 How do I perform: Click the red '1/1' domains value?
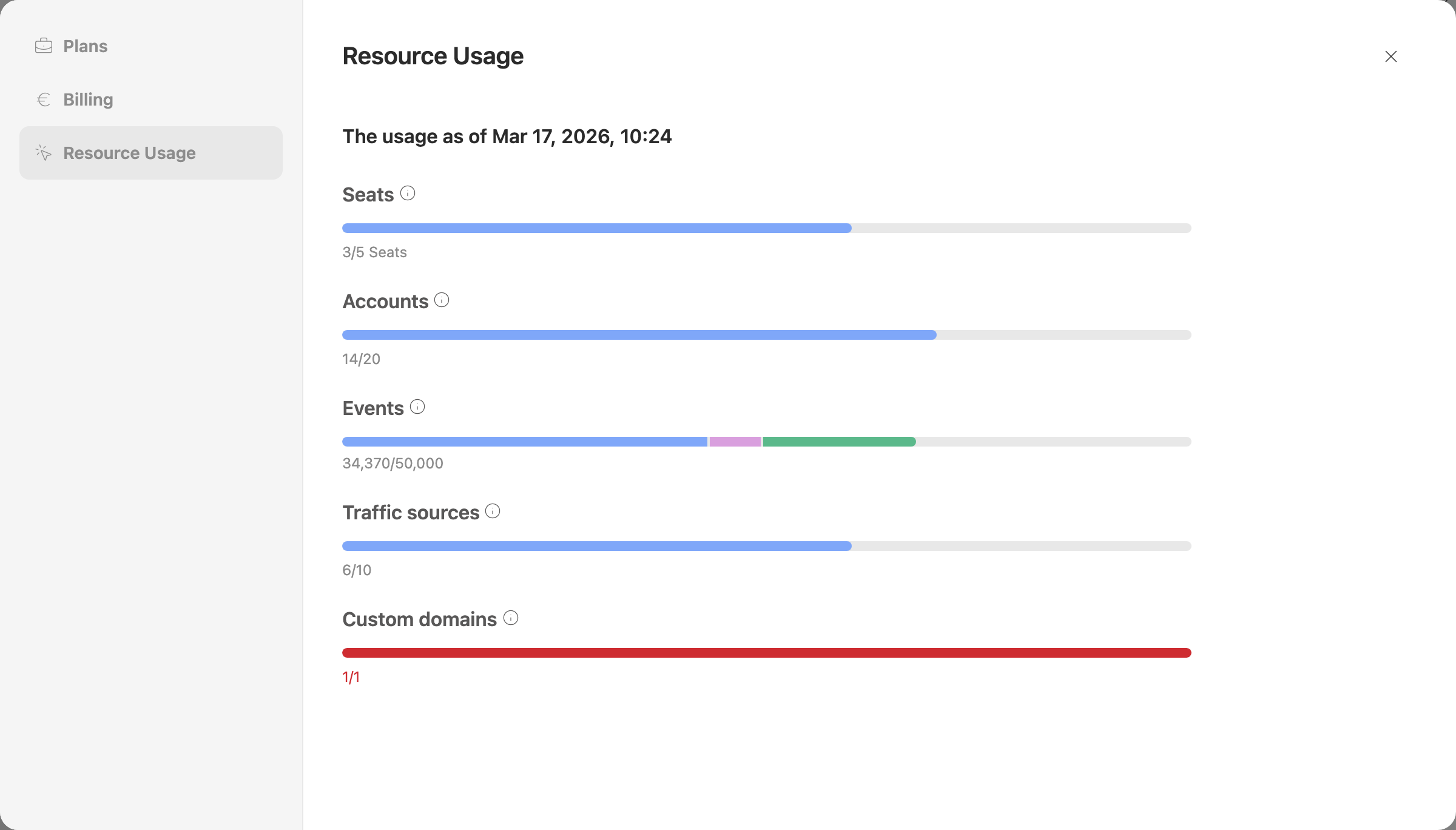[x=351, y=677]
